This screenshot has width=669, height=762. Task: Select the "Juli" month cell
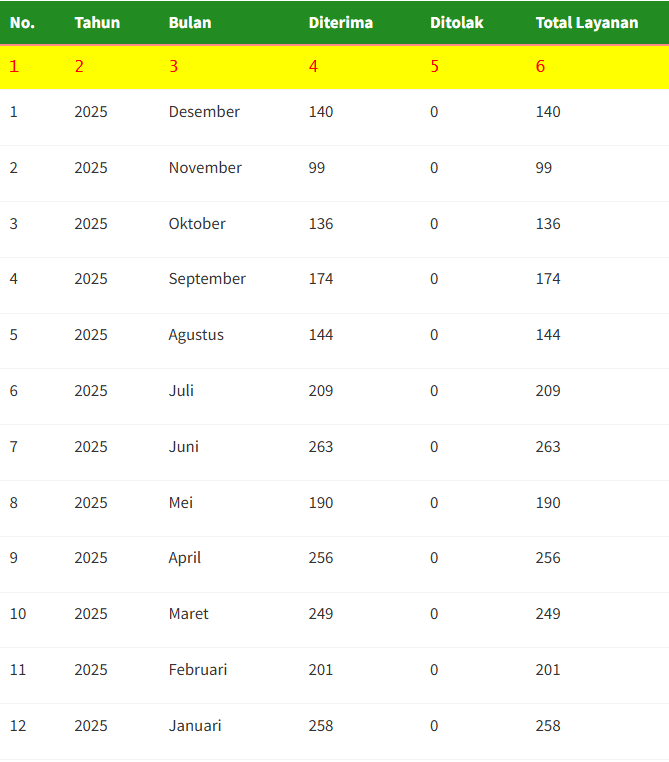pos(181,391)
